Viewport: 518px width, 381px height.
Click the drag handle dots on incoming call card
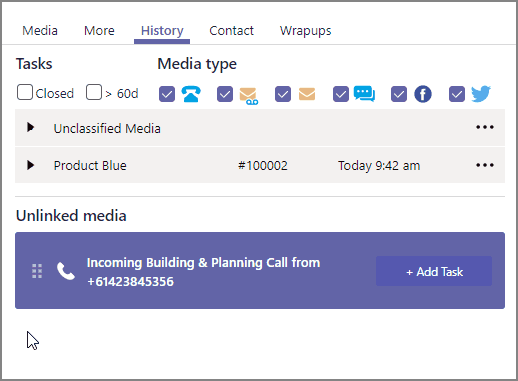click(x=37, y=271)
